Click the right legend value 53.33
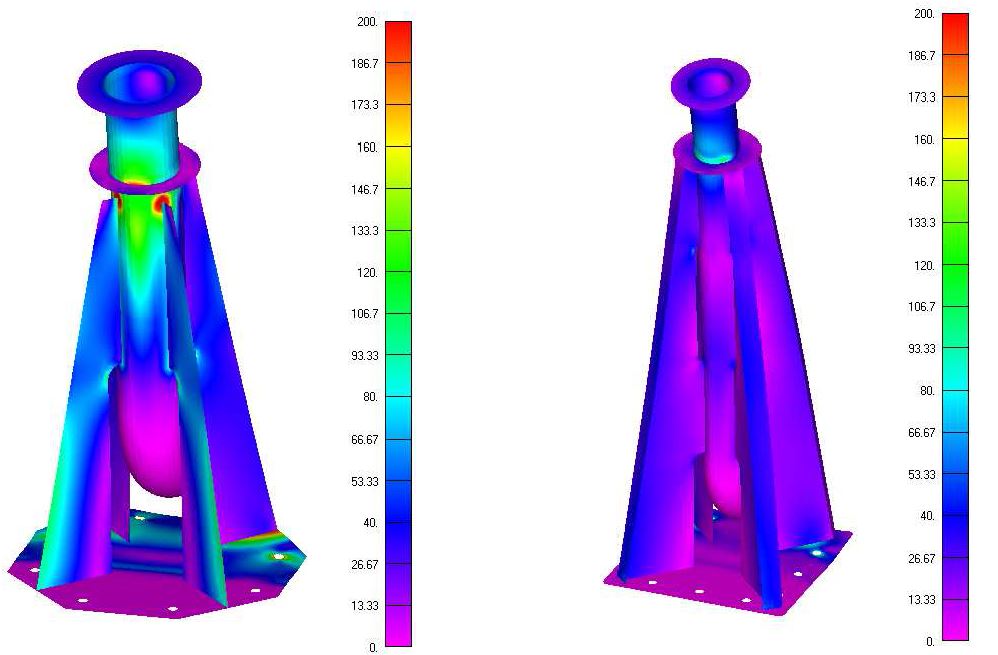The width and height of the screenshot is (998, 655). [x=921, y=474]
